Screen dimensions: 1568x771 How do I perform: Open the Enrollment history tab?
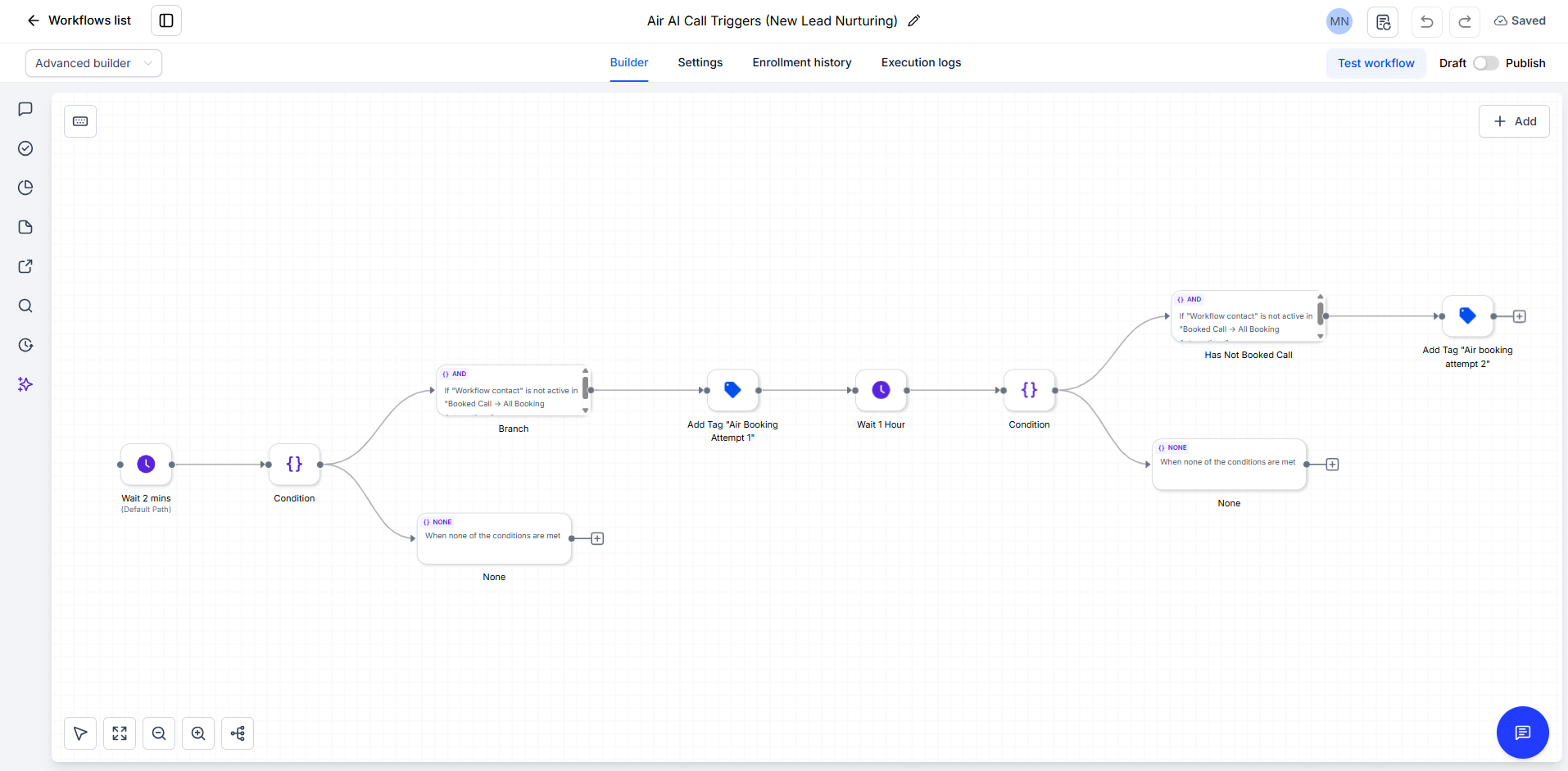pyautogui.click(x=802, y=62)
